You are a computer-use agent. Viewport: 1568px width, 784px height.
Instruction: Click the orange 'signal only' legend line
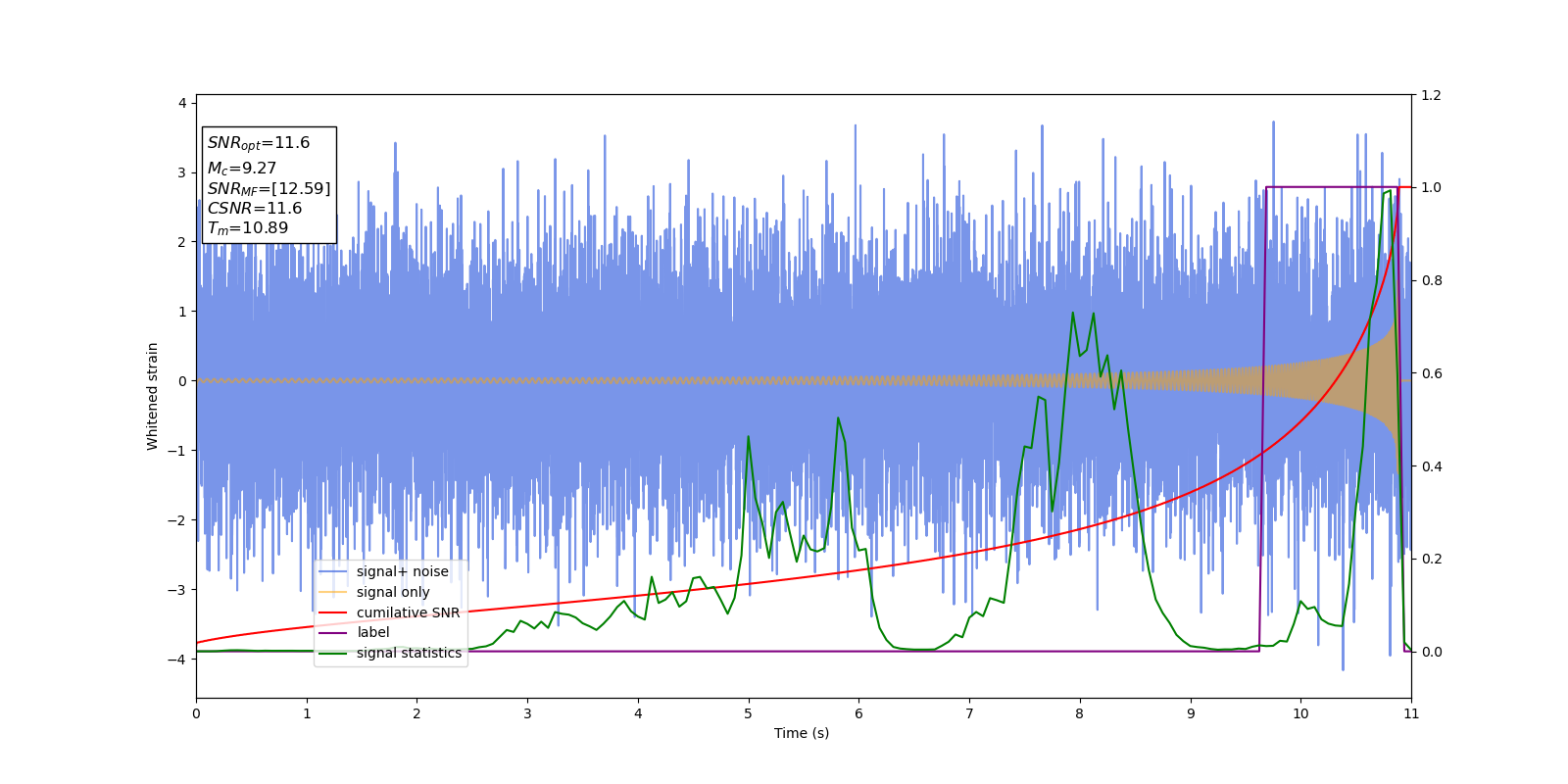point(333,592)
